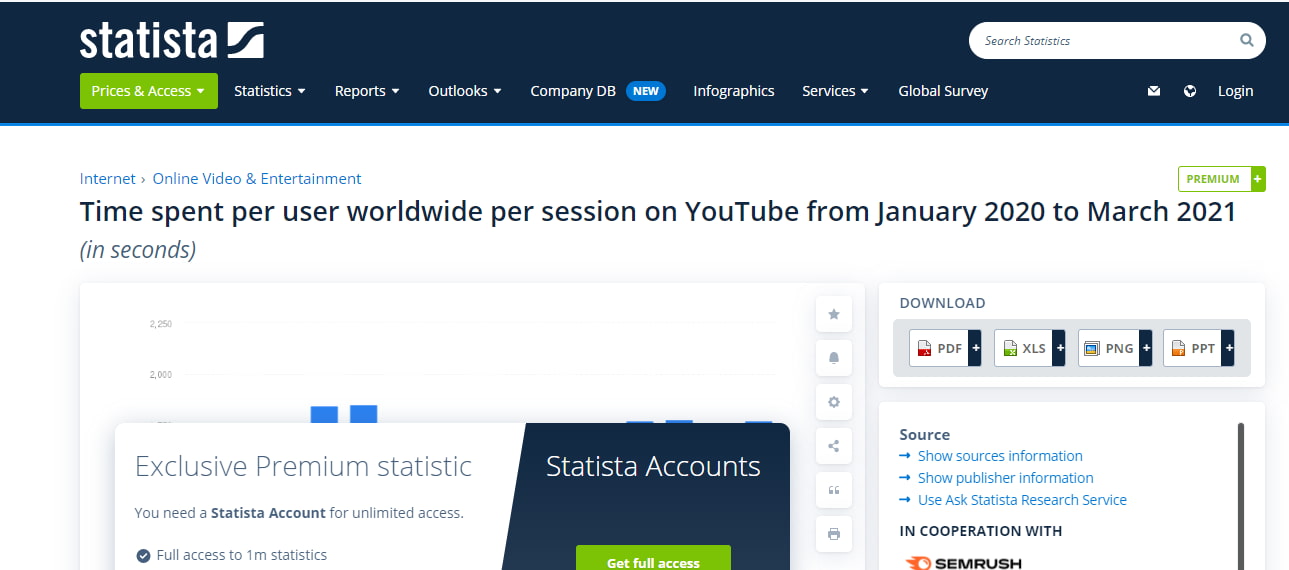This screenshot has height=570, width=1289.
Task: Open Online Video & Entertainment breadcrumb
Action: pyautogui.click(x=257, y=179)
